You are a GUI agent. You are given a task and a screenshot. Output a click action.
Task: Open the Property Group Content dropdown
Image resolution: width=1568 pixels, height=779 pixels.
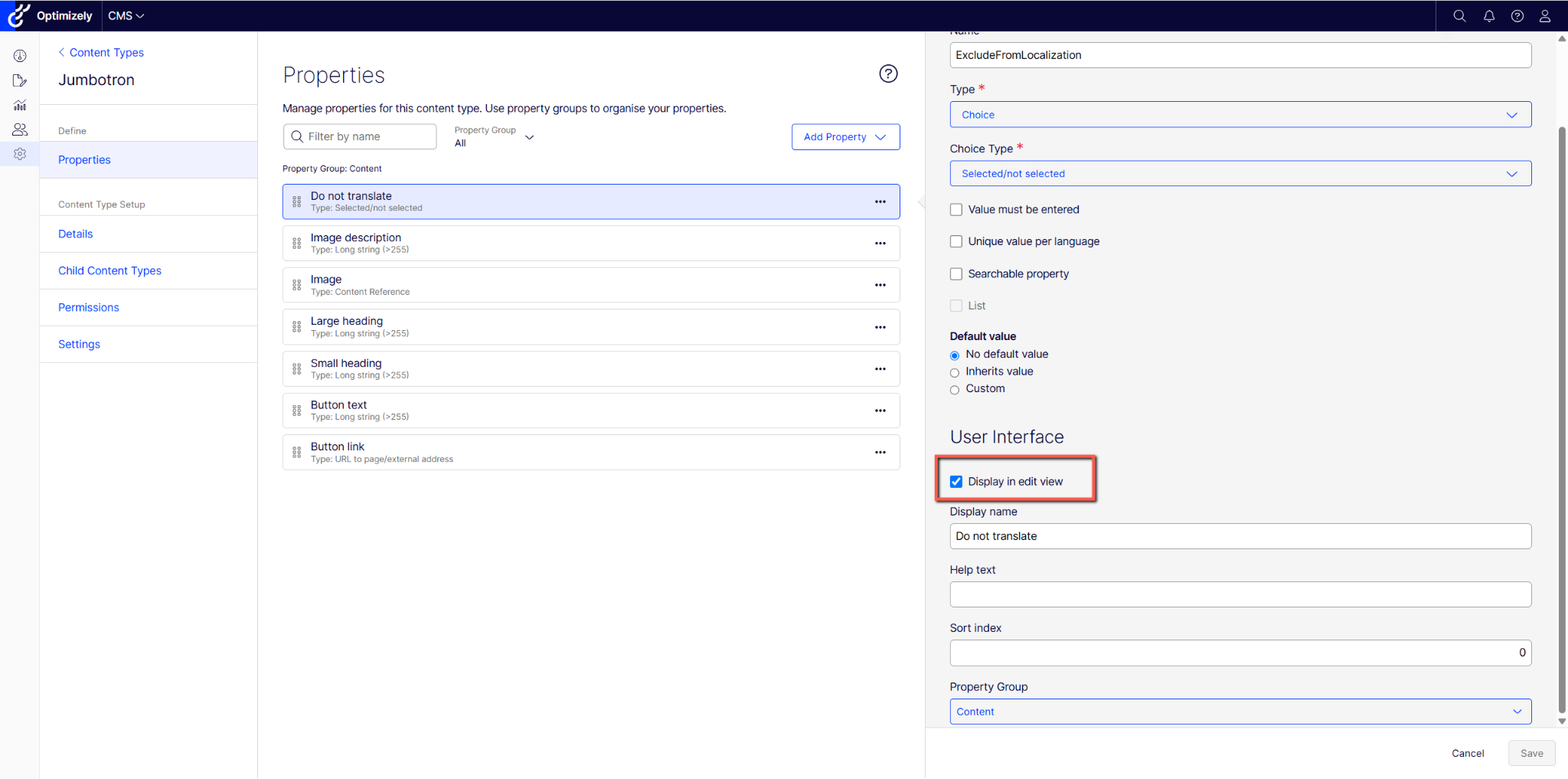click(1240, 712)
